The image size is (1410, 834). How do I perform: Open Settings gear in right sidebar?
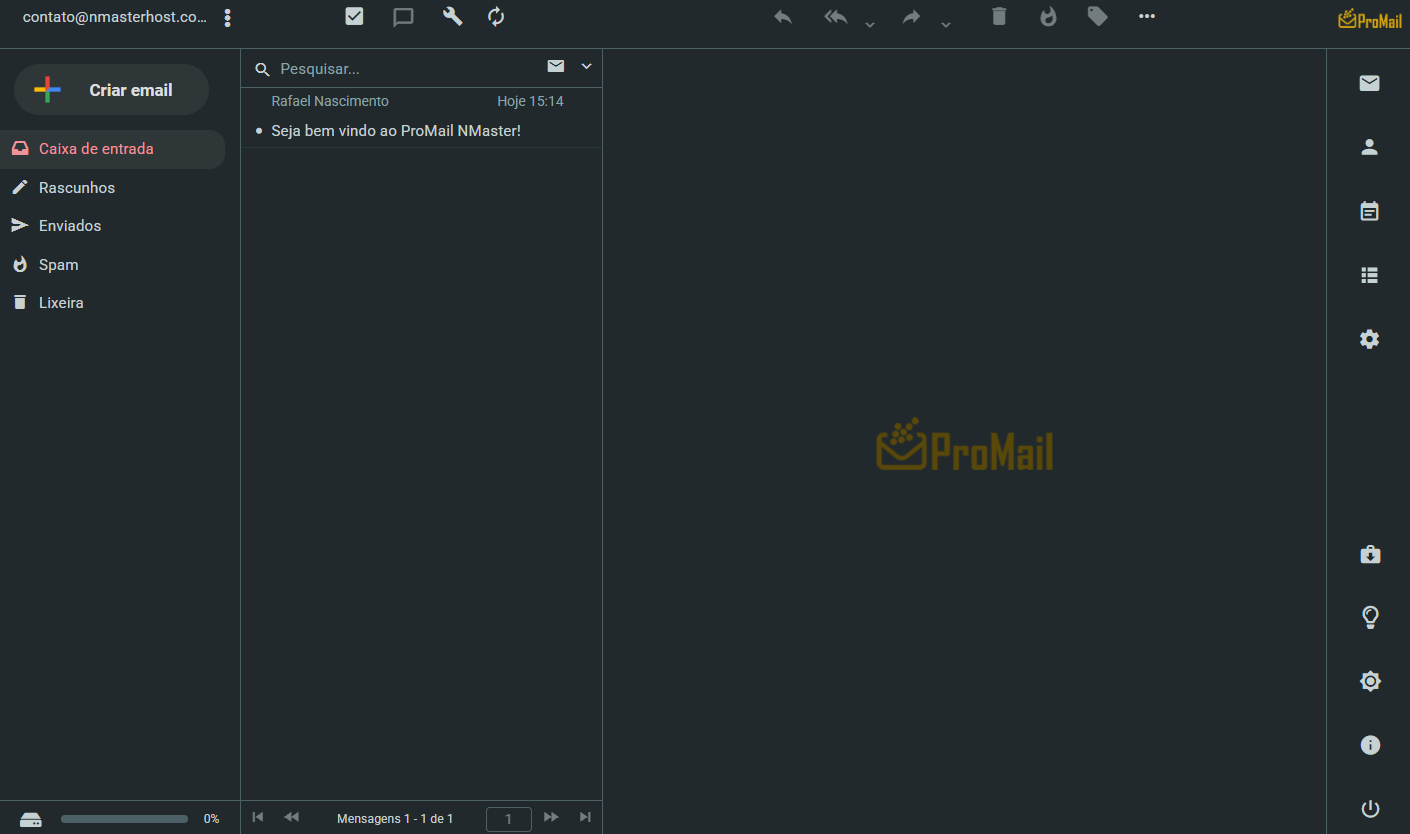click(1370, 339)
